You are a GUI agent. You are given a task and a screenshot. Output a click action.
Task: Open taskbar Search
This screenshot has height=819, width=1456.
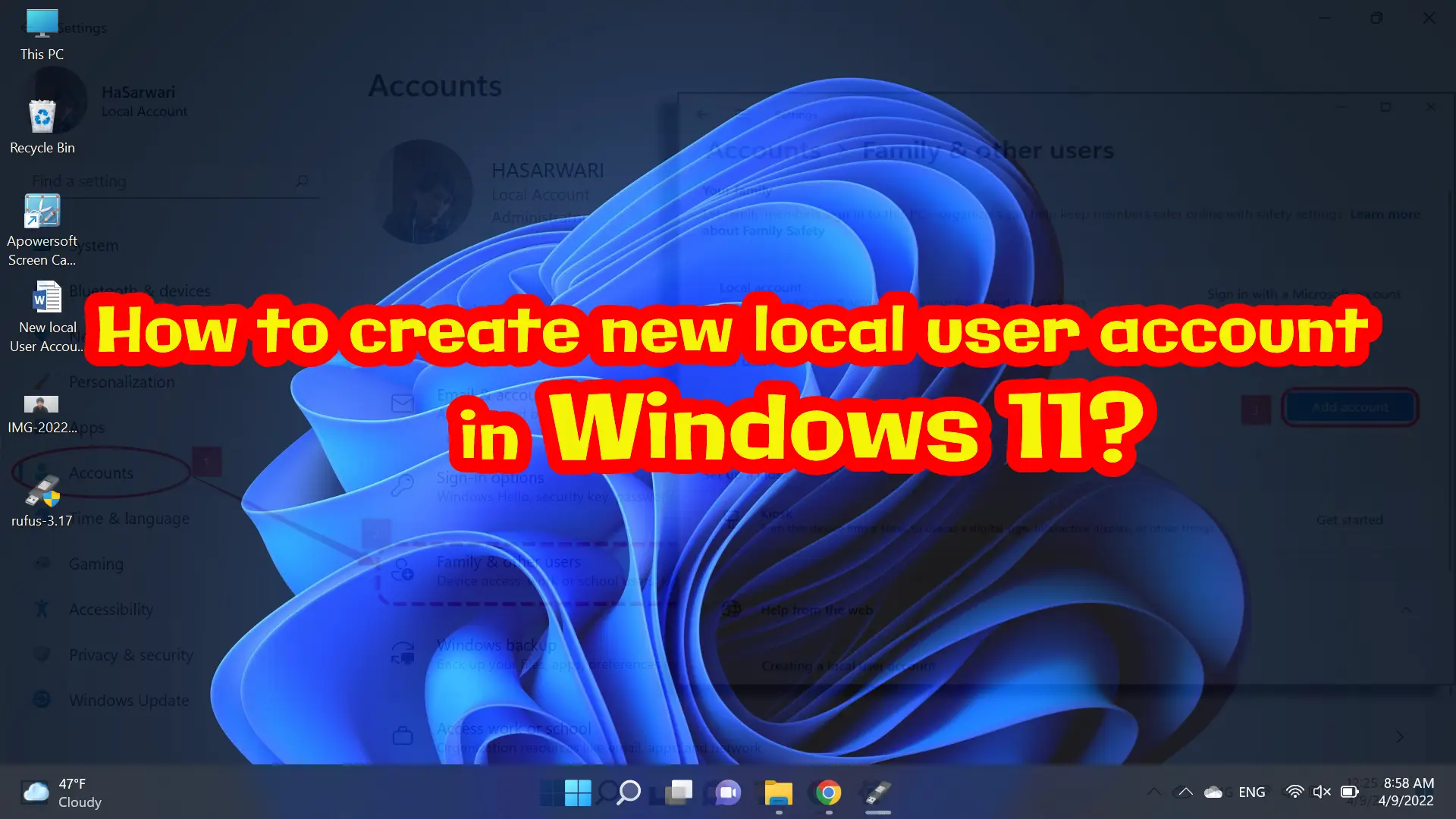click(628, 792)
